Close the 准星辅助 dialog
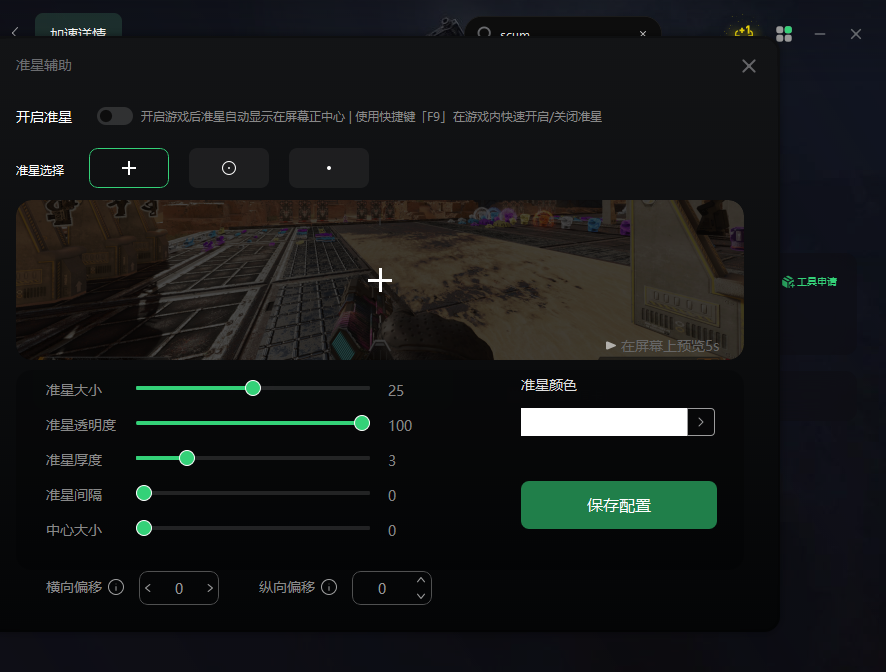 pos(749,66)
